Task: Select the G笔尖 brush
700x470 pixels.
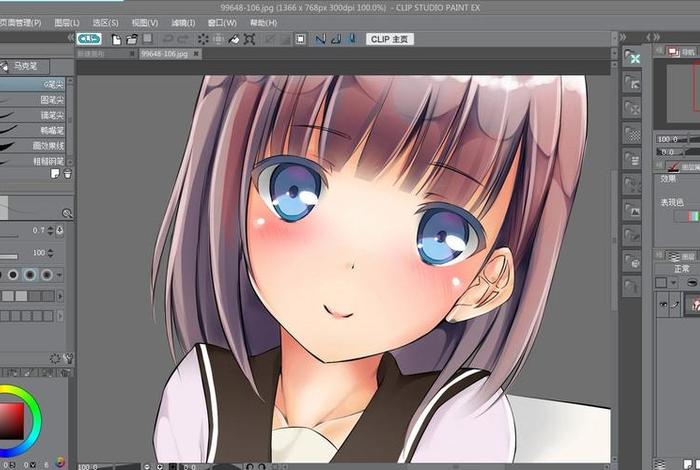Action: pos(32,84)
